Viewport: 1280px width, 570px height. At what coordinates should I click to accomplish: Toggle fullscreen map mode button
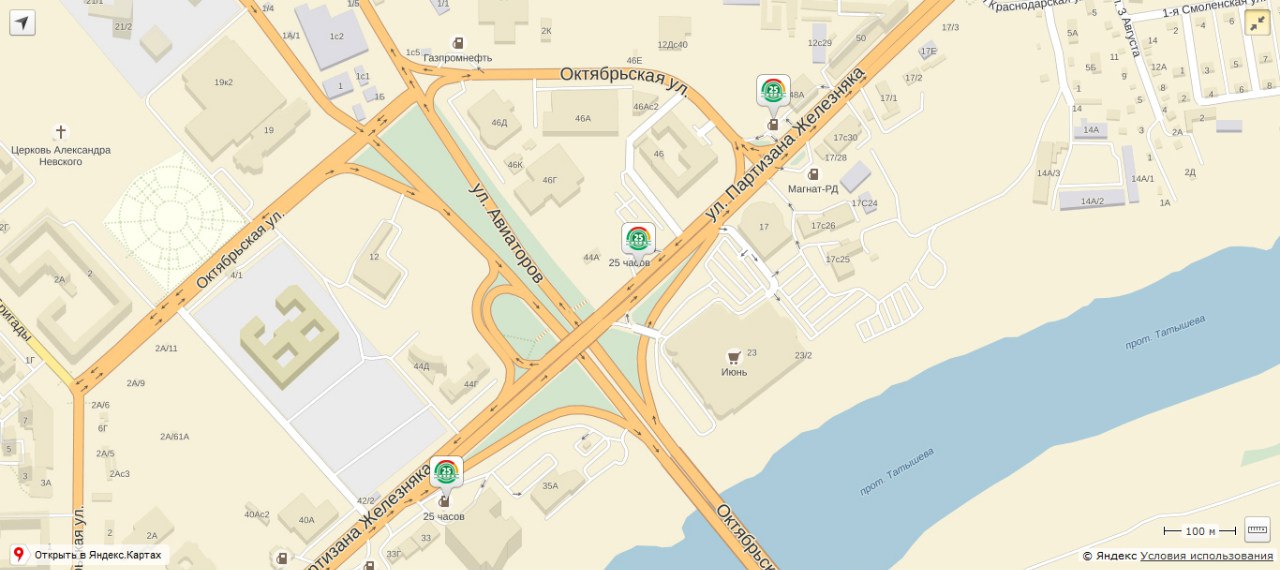tap(1257, 23)
